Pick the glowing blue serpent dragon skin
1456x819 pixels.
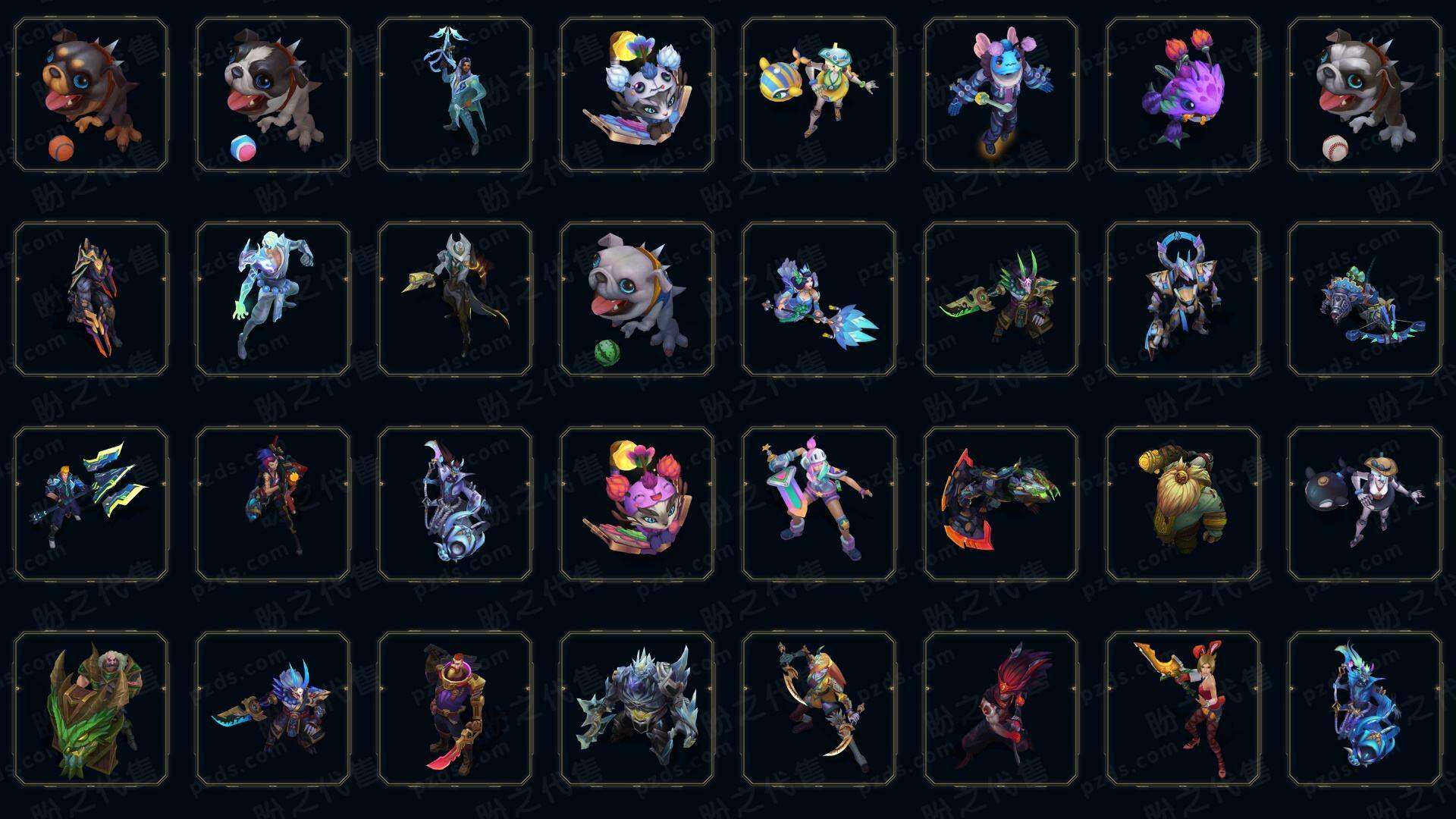pos(1365,708)
